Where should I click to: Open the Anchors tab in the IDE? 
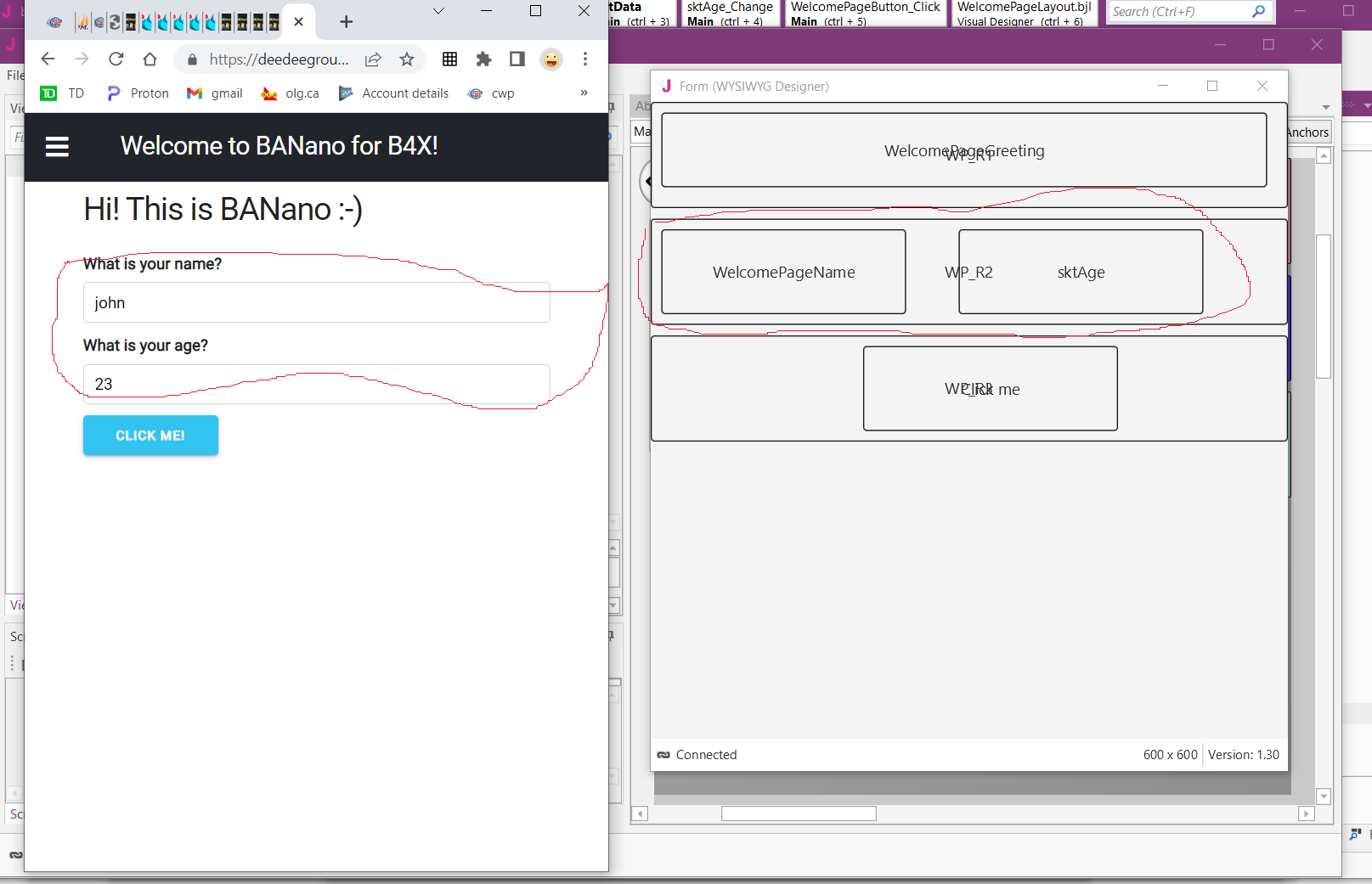[1308, 132]
